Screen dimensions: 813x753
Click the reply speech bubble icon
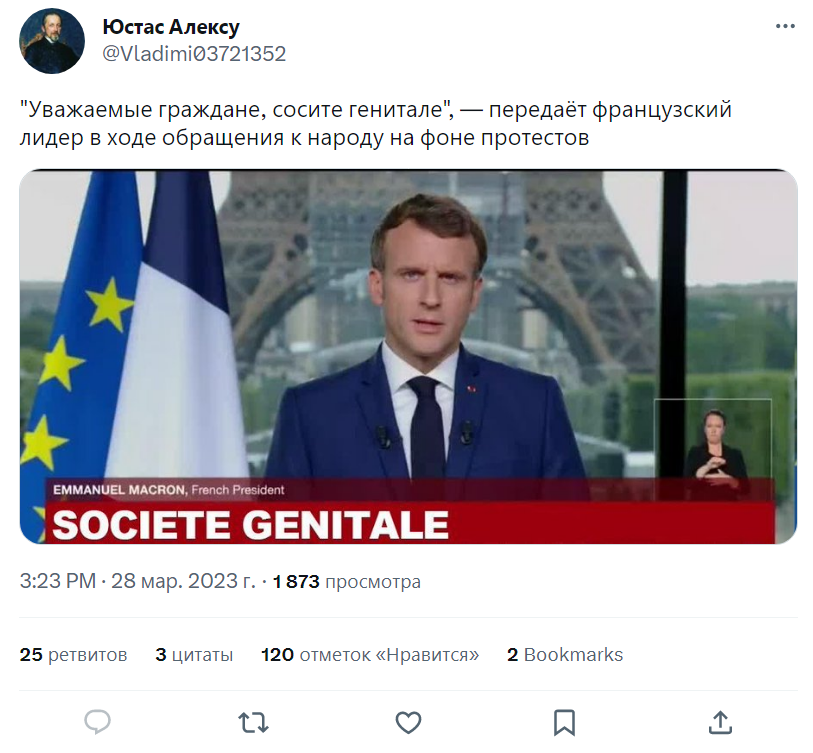(97, 721)
